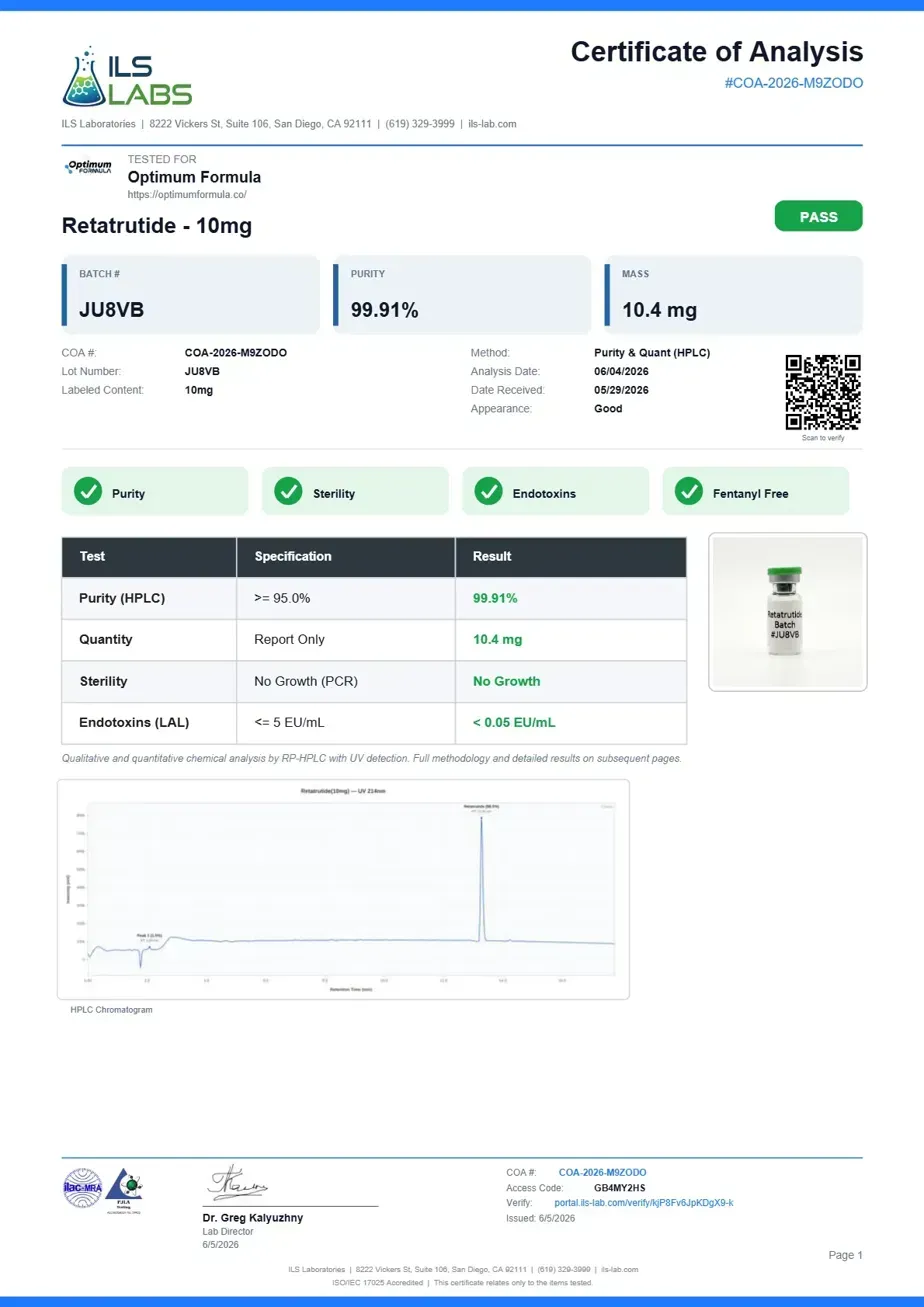This screenshot has height=1307, width=924.
Task: Click the Retatrutide vial photo thumbnail
Action: tap(788, 611)
